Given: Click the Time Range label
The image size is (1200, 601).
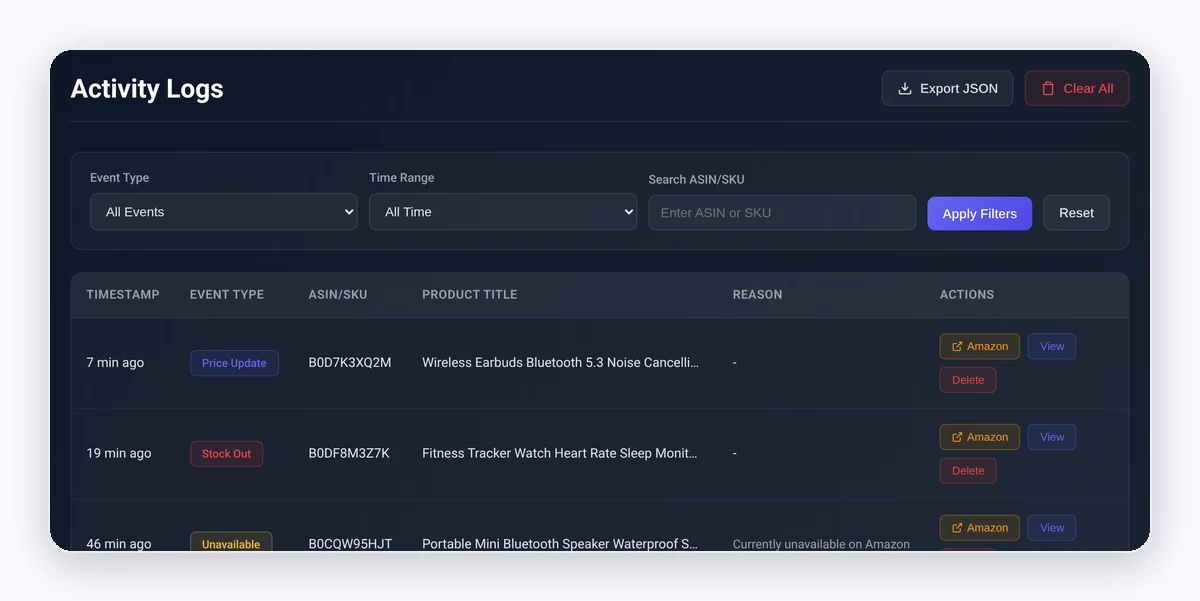Looking at the screenshot, I should click(402, 178).
